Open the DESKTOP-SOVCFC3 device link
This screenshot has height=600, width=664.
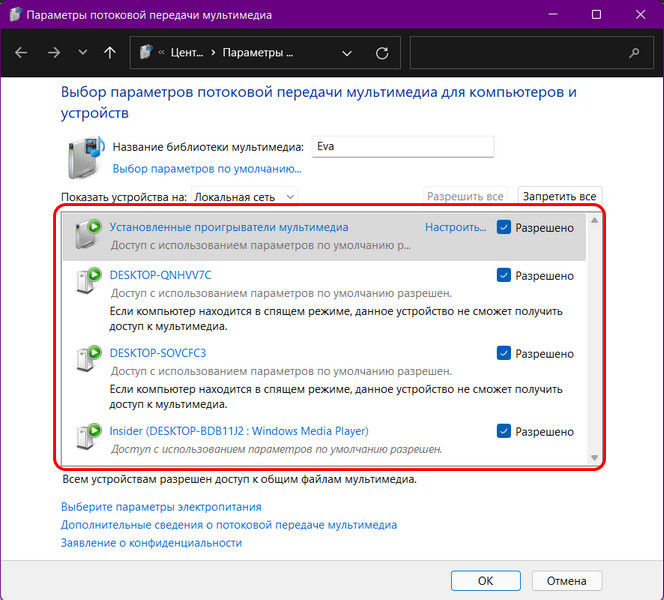click(158, 353)
